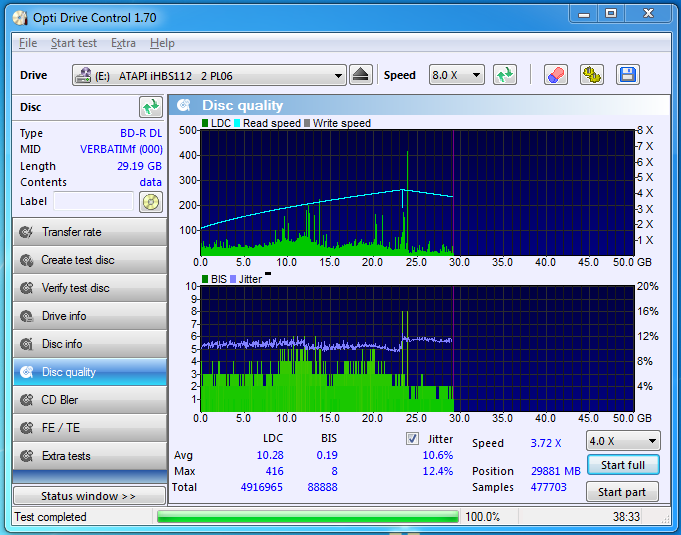Screen dimensions: 681x535
Task: Click the green test progress bar
Action: [307, 517]
